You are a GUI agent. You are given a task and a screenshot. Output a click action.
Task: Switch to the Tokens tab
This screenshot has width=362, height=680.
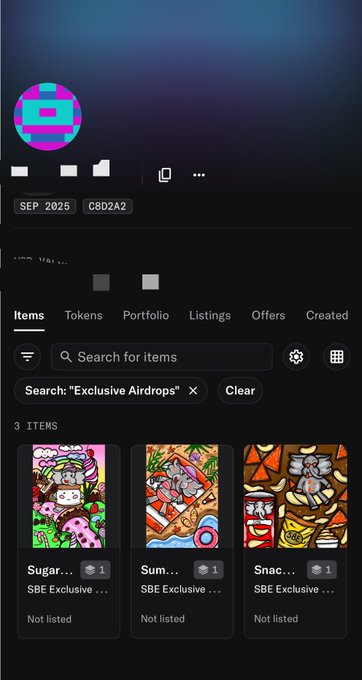pyautogui.click(x=84, y=315)
